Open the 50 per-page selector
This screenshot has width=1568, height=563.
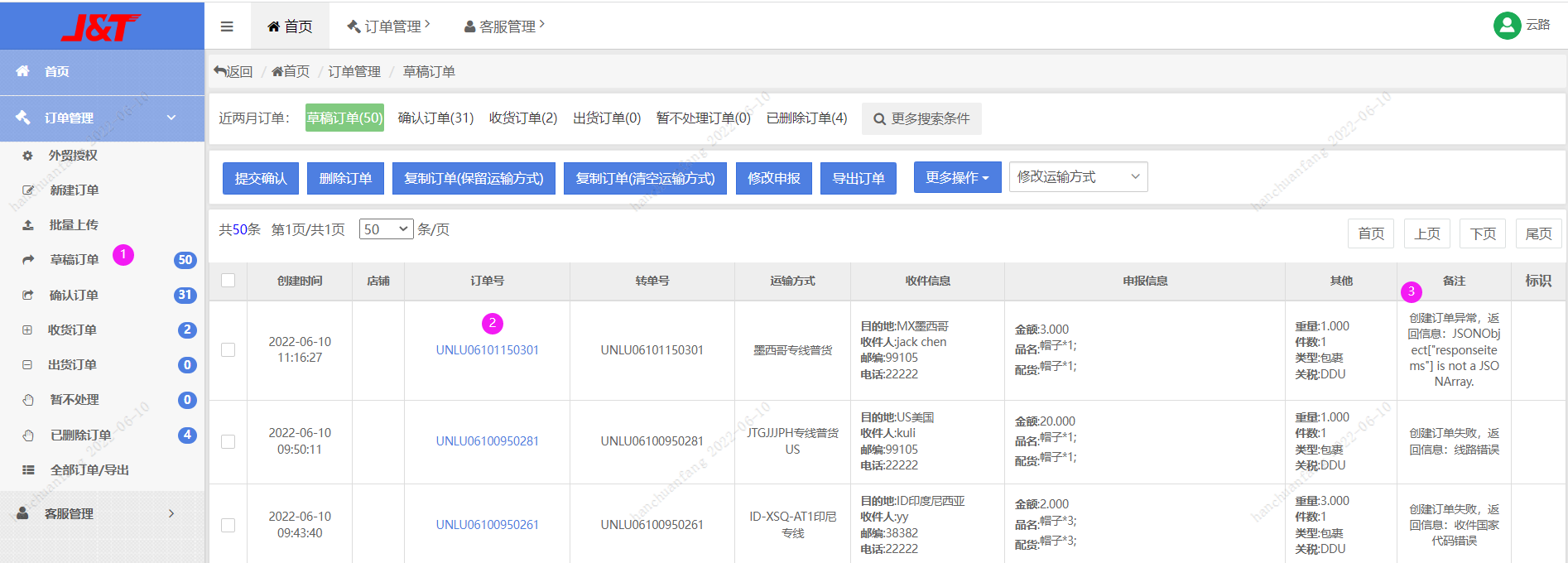[x=387, y=229]
